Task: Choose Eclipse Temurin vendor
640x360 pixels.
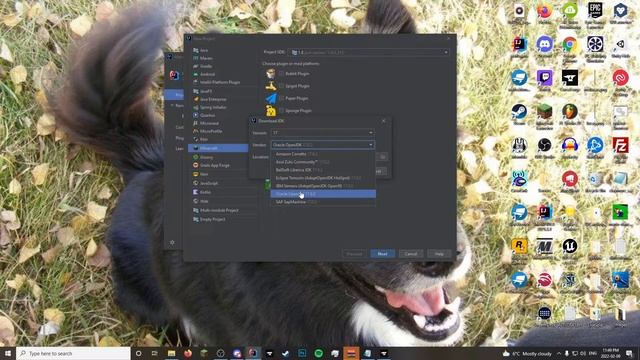Action: (323, 178)
